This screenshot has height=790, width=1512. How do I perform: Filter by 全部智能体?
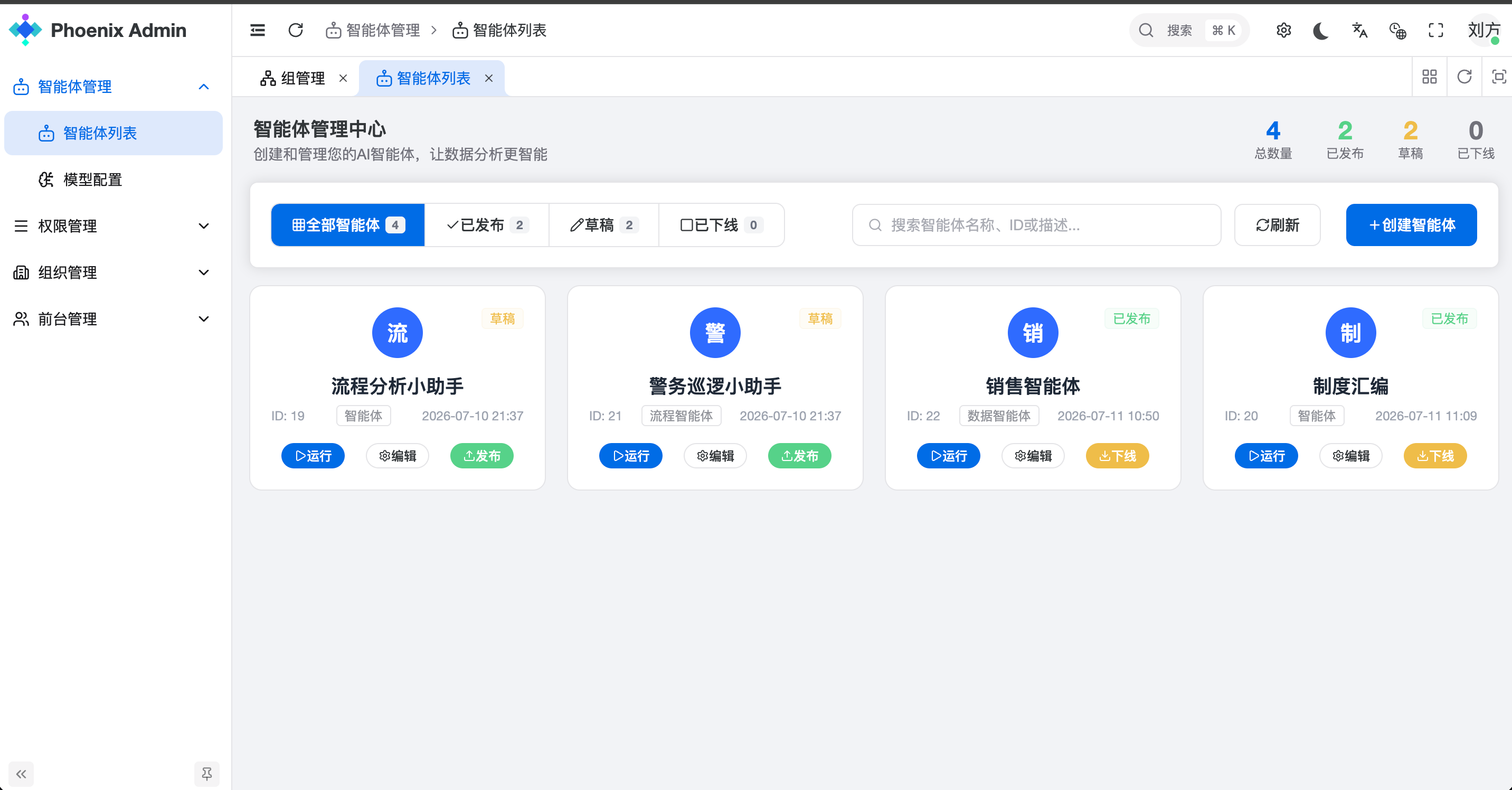pos(348,225)
